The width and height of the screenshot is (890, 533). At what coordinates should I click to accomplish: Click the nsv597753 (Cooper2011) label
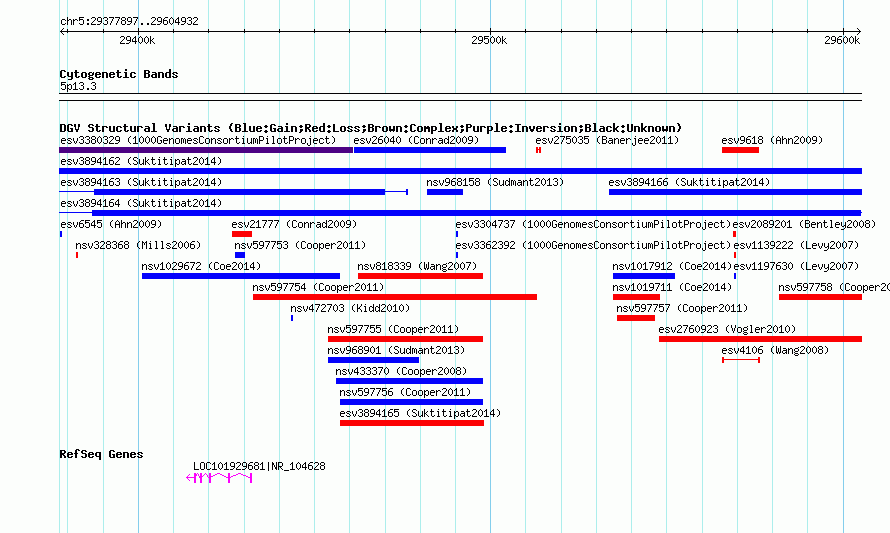point(300,245)
